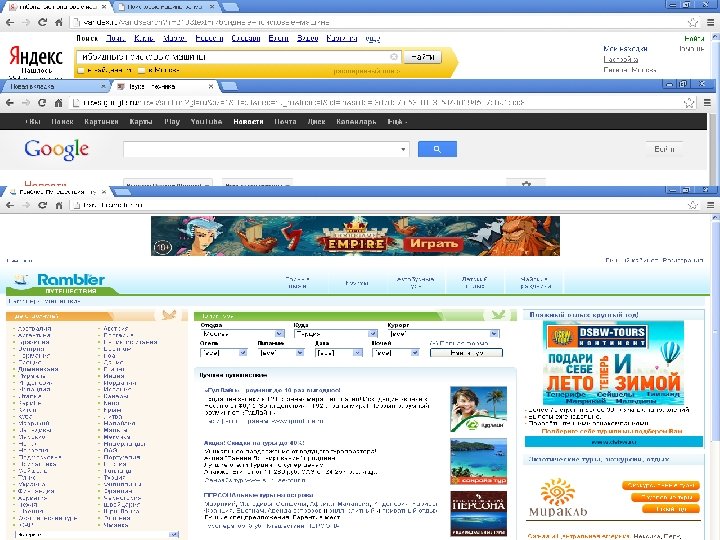The height and width of the screenshot is (540, 720).
Task: Close the Rambler Travel tab
Action: [104, 191]
